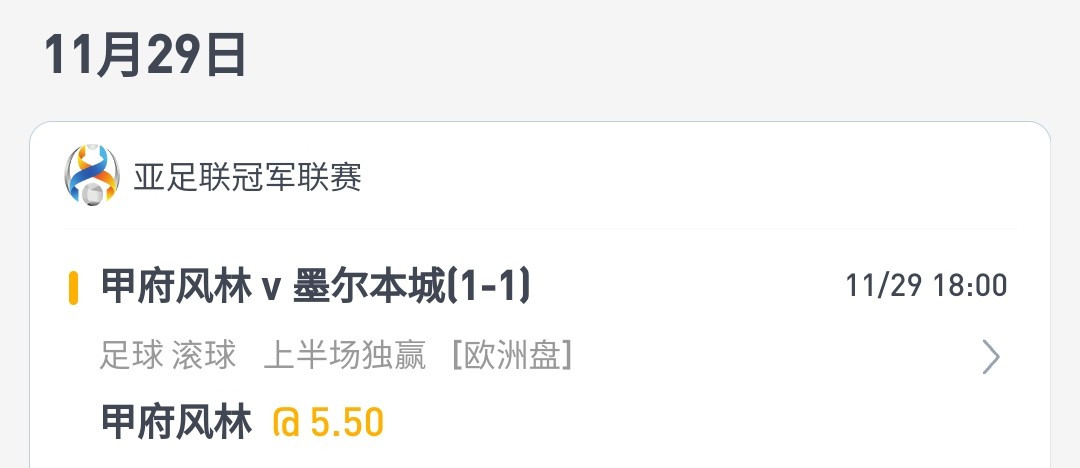Image resolution: width=1080 pixels, height=468 pixels.
Task: Tap the 滚球 in-play label
Action: 204,356
